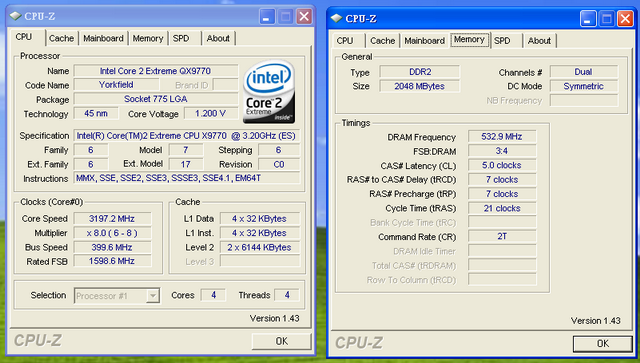Screen dimensions: 640x363
Task: Click the CPU-Z title icon in right Memory window
Action: pos(337,18)
